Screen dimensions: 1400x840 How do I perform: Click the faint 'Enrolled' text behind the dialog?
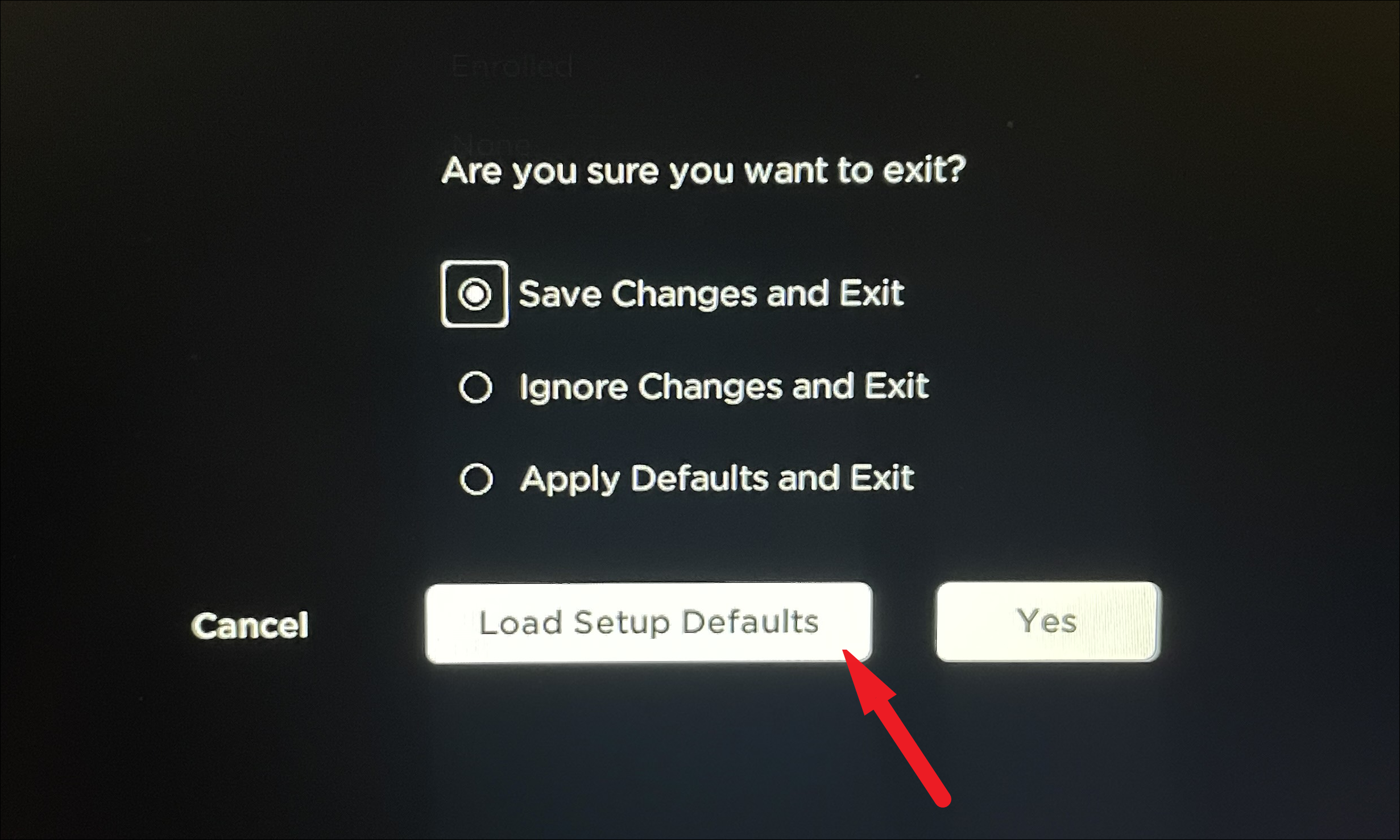[x=512, y=66]
